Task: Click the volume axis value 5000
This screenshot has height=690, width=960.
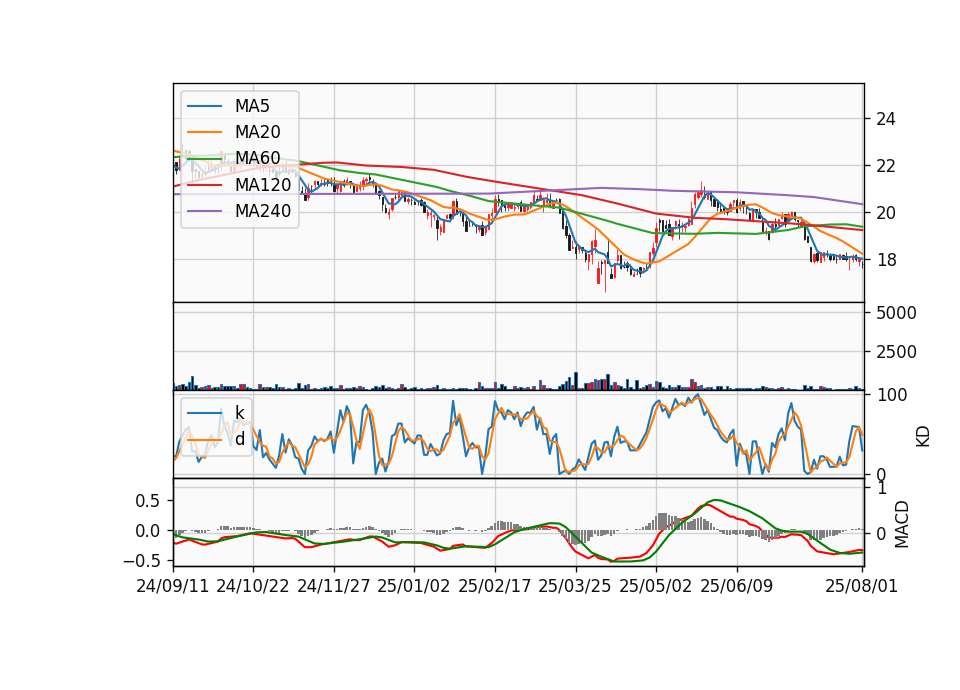Action: click(x=896, y=313)
